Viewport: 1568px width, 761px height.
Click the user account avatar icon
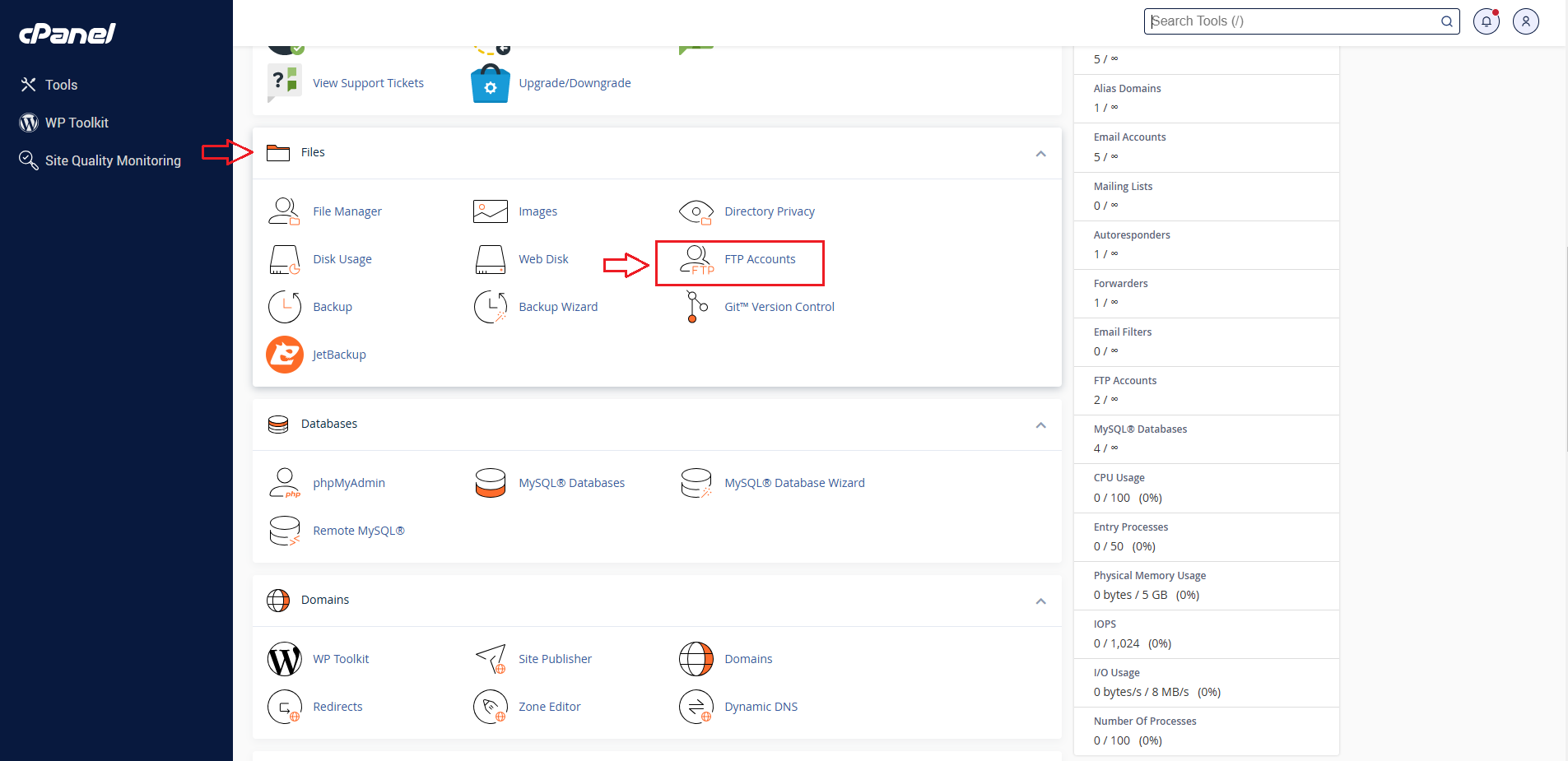pyautogui.click(x=1525, y=21)
